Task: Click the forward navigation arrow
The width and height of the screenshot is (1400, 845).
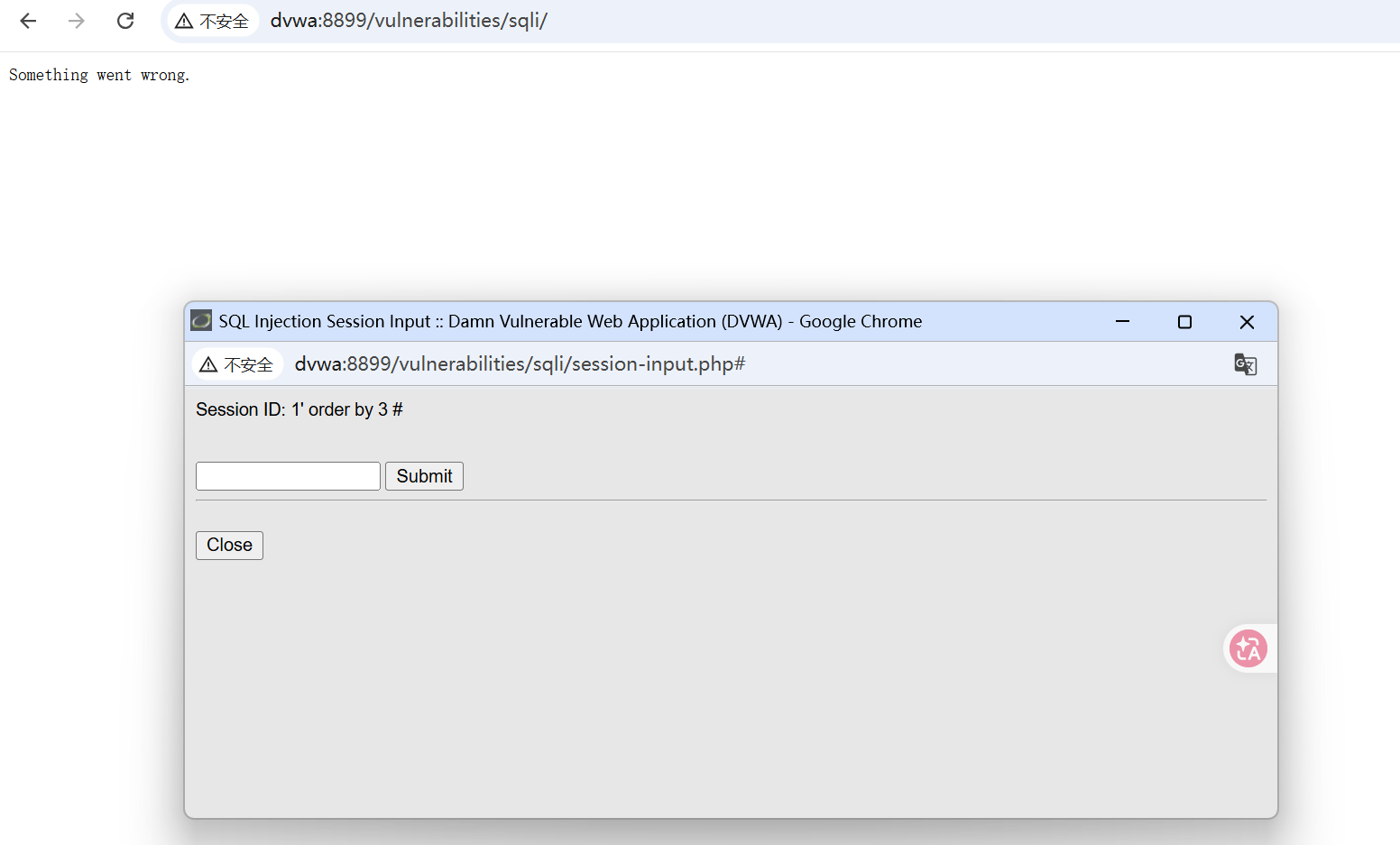Action: coord(77,21)
